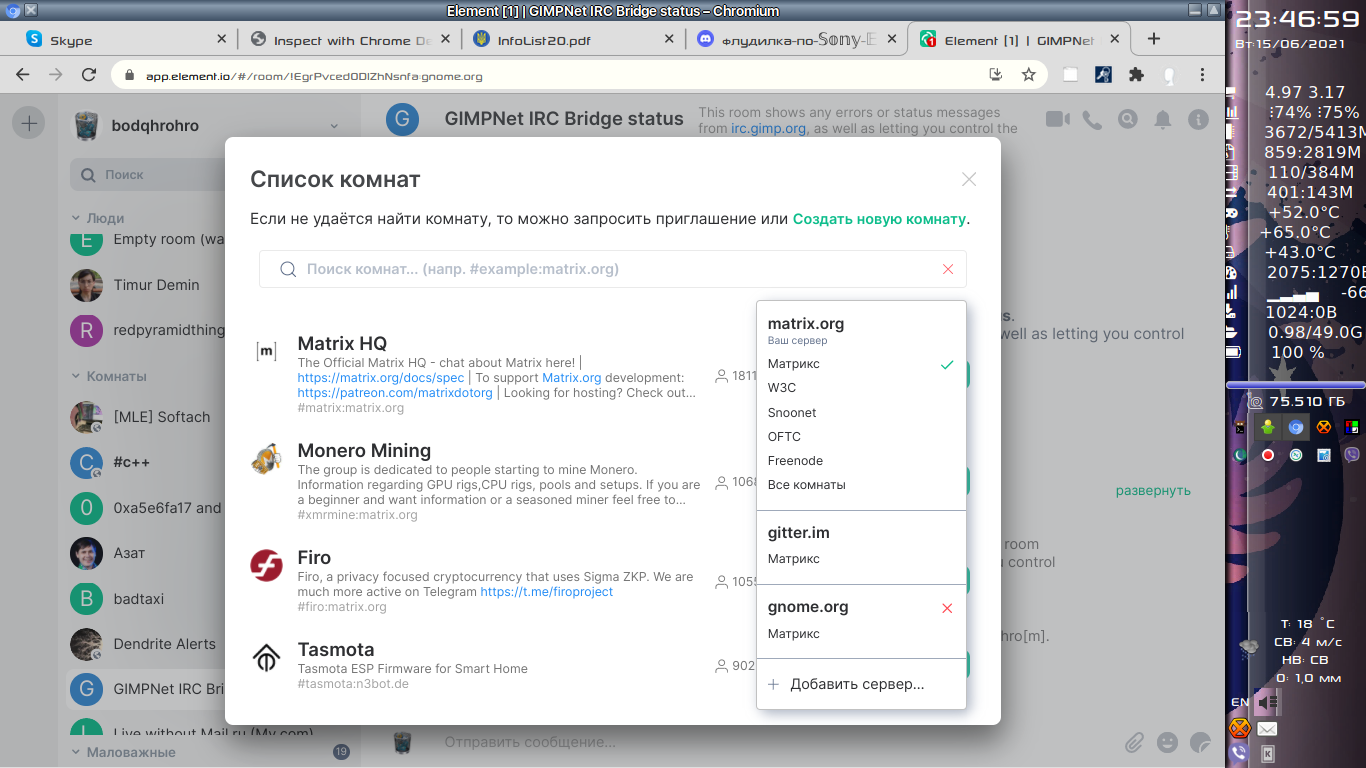Click the развернуть link
The height and width of the screenshot is (768, 1366).
(x=1153, y=491)
